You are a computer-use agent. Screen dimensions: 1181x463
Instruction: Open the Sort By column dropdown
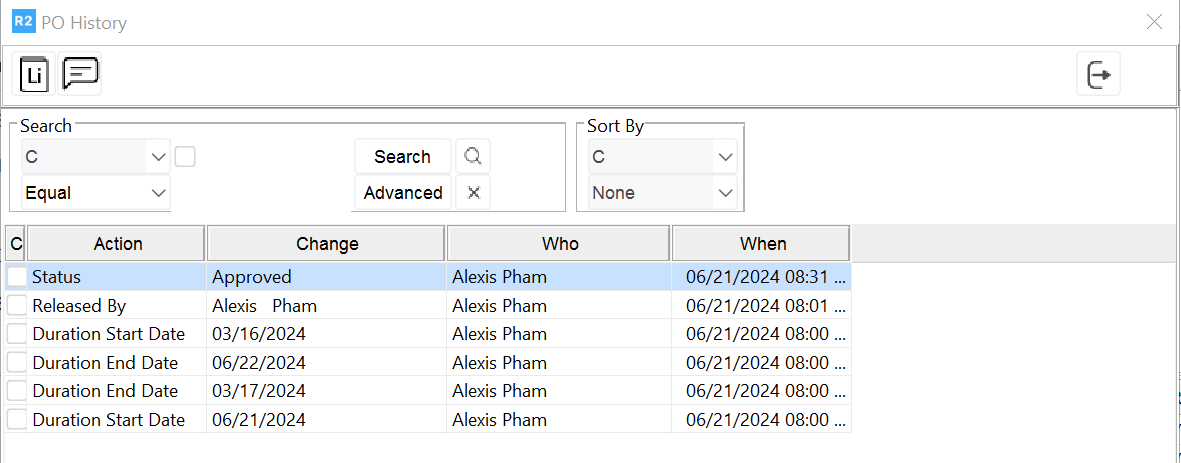tap(725, 157)
